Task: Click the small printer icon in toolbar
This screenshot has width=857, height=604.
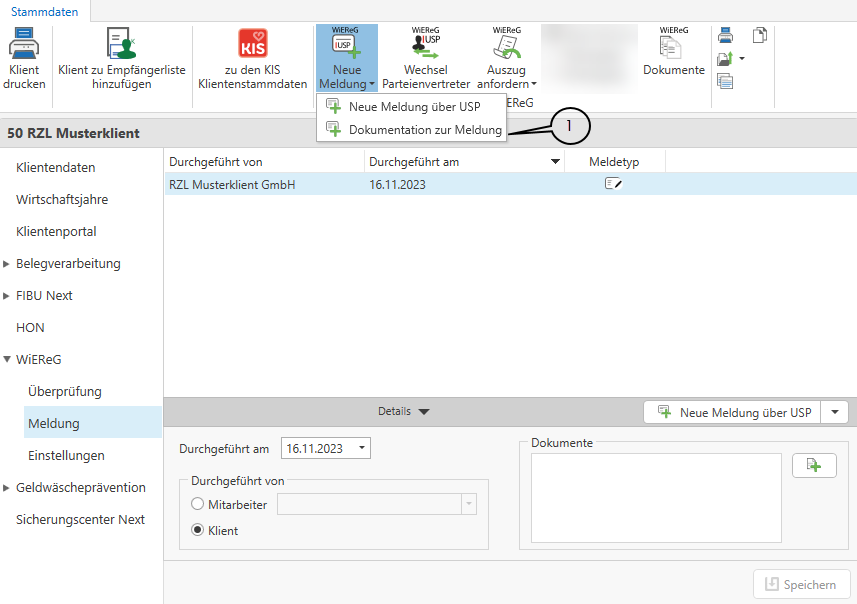Action: [725, 36]
